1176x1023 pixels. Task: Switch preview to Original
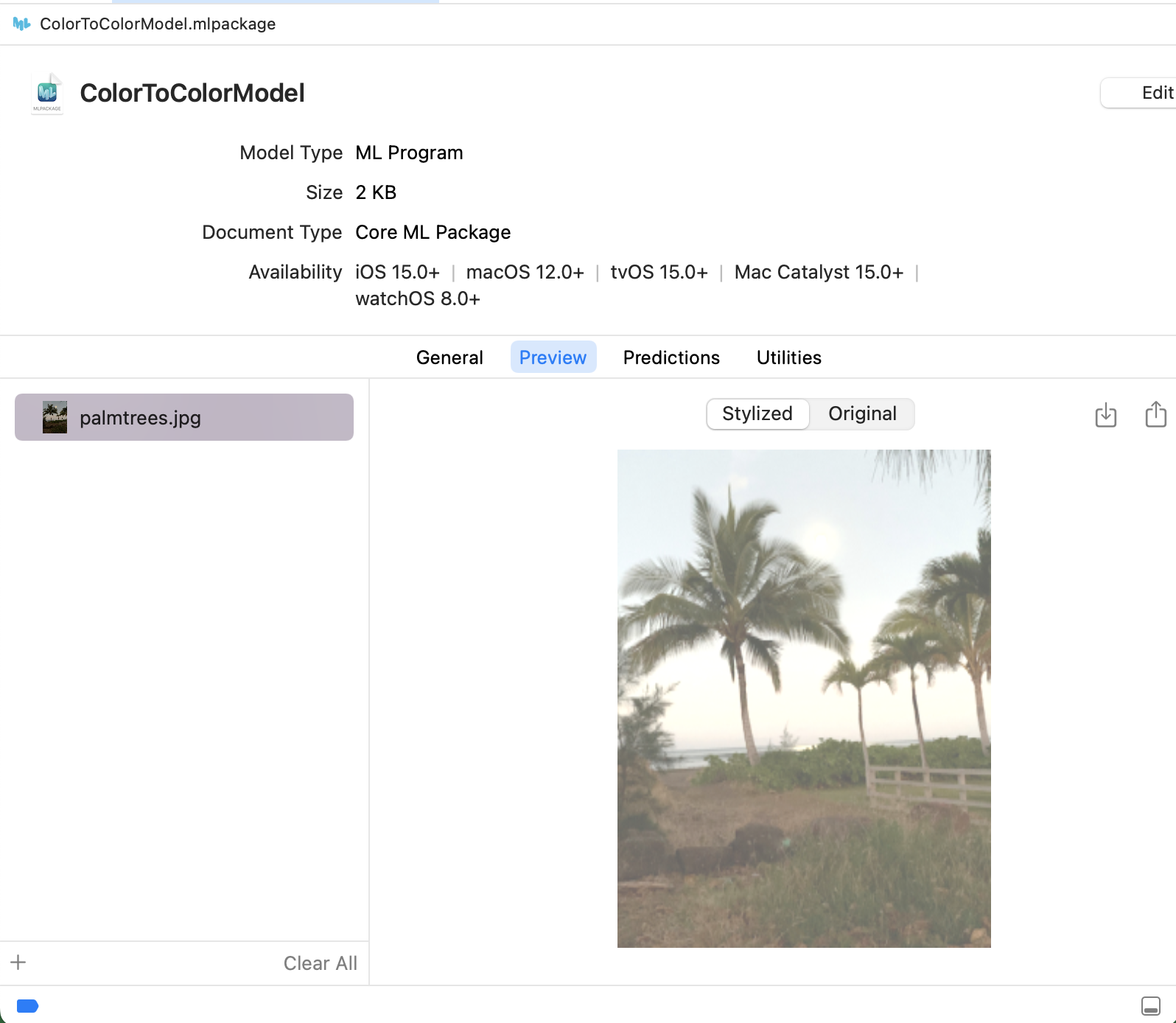[862, 413]
